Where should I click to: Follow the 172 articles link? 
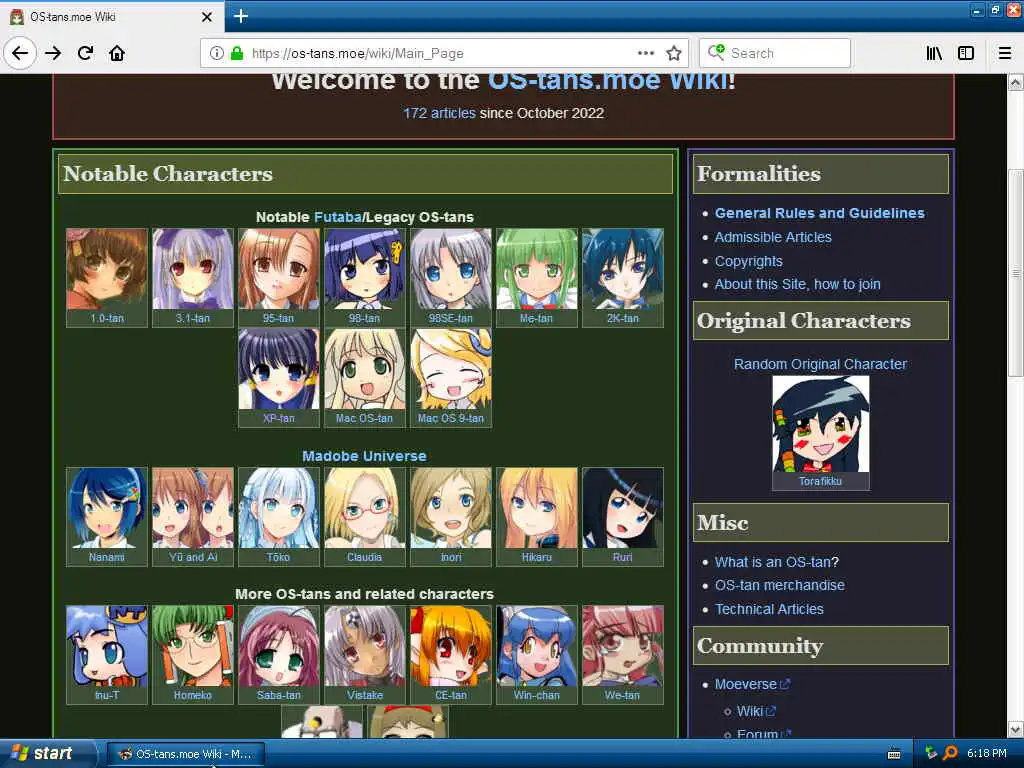pos(439,113)
